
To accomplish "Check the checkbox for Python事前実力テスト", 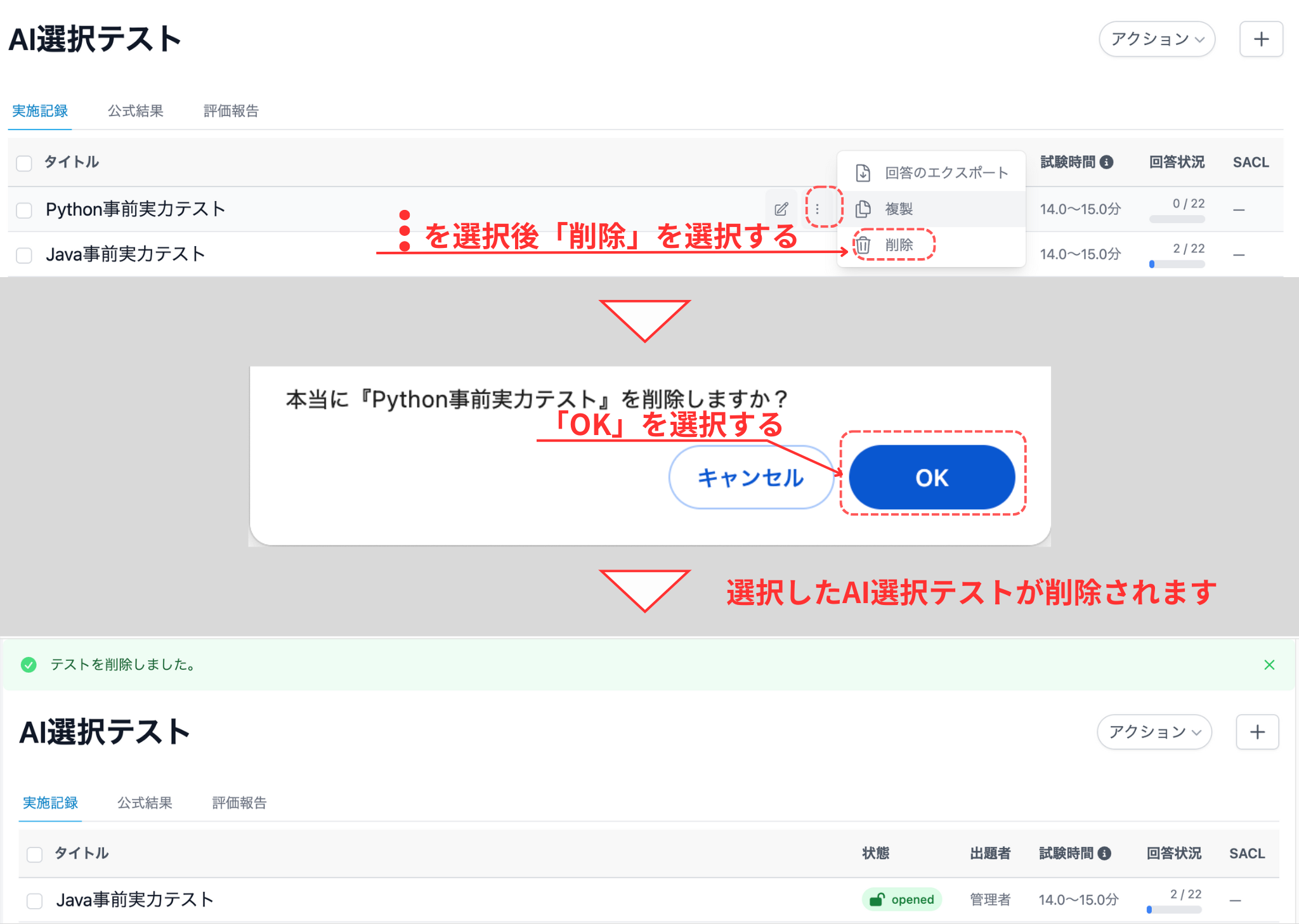I will [24, 210].
